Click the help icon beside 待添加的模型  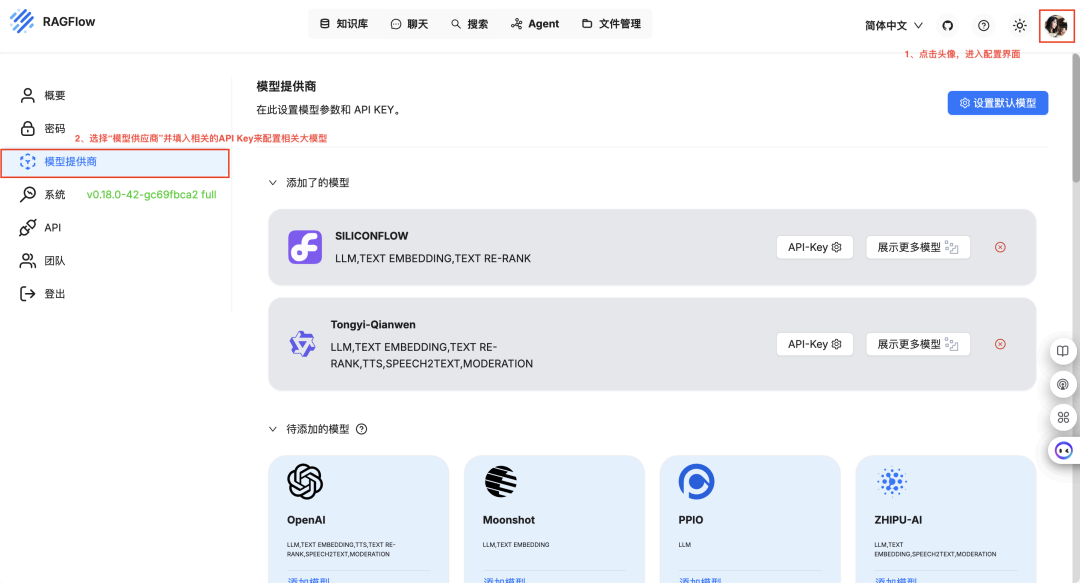[x=362, y=429]
